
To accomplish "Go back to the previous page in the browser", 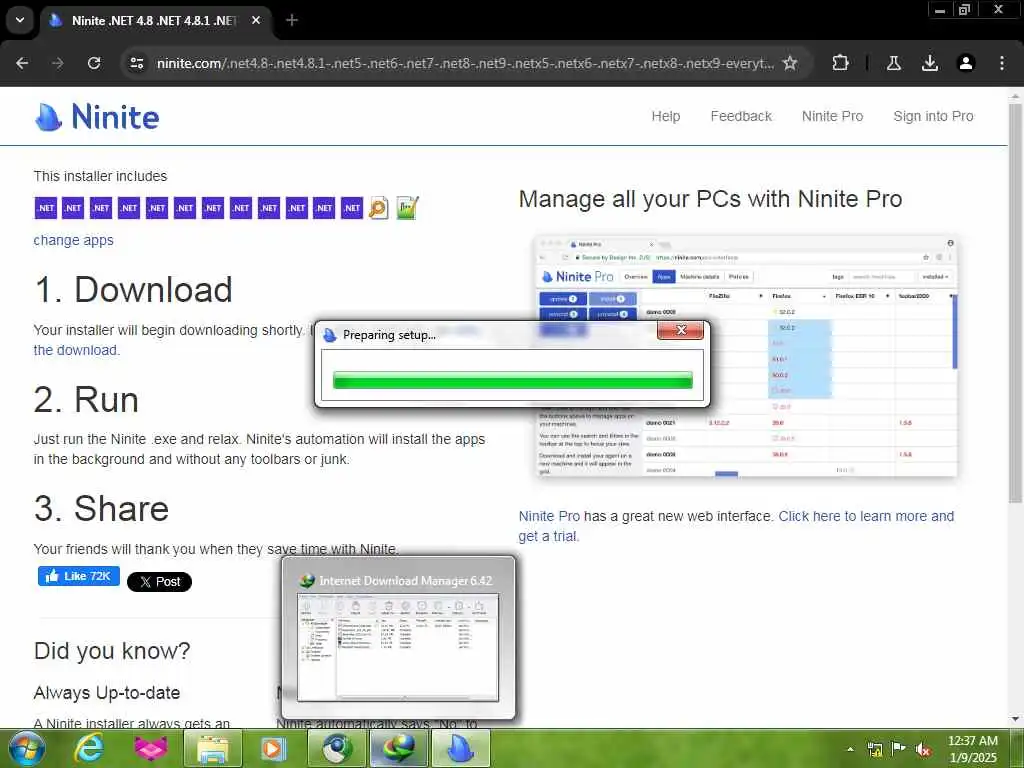I will click(x=22, y=63).
